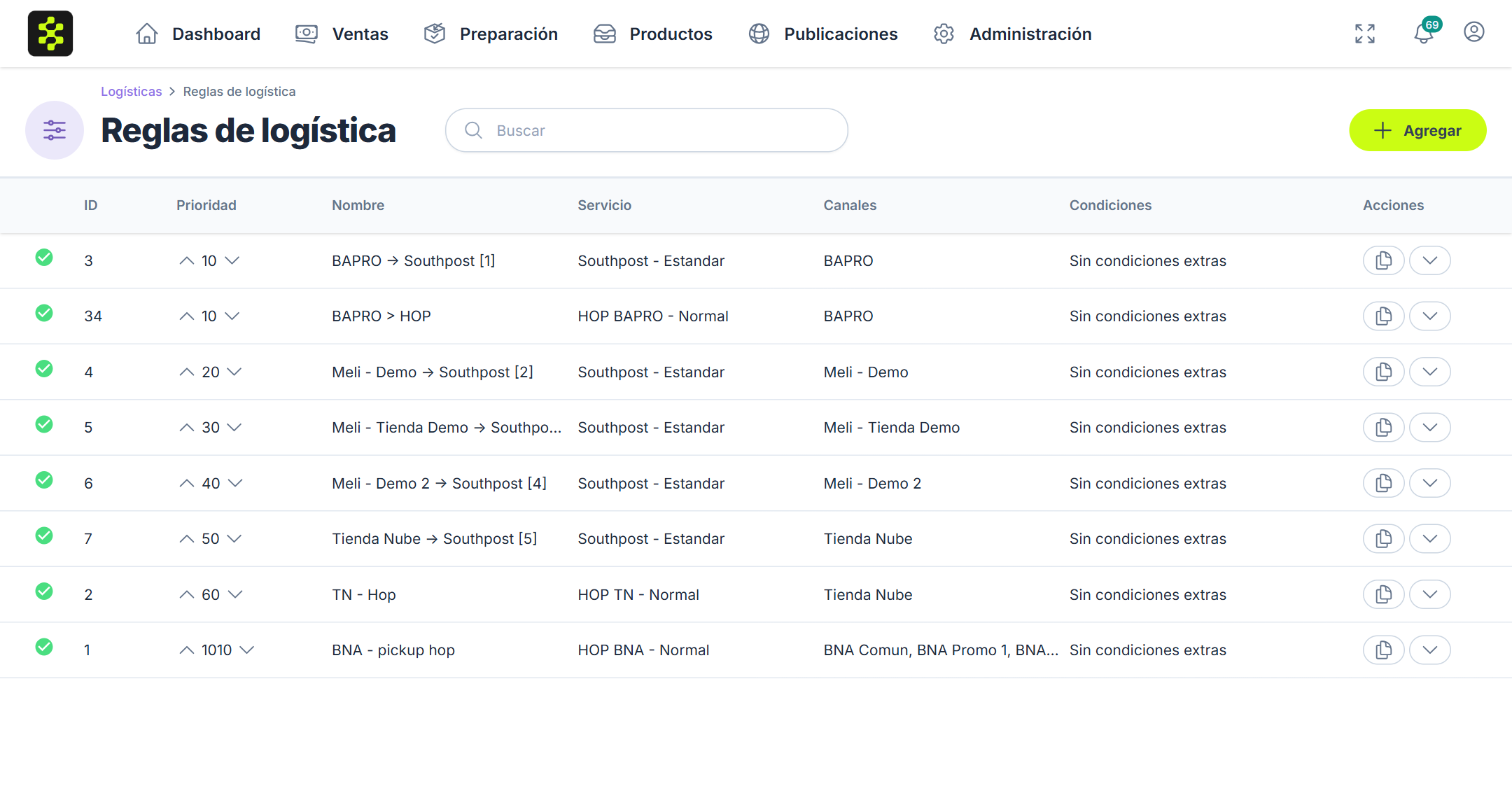Image resolution: width=1512 pixels, height=798 pixels.
Task: Click the search magnifier icon
Action: (x=474, y=130)
